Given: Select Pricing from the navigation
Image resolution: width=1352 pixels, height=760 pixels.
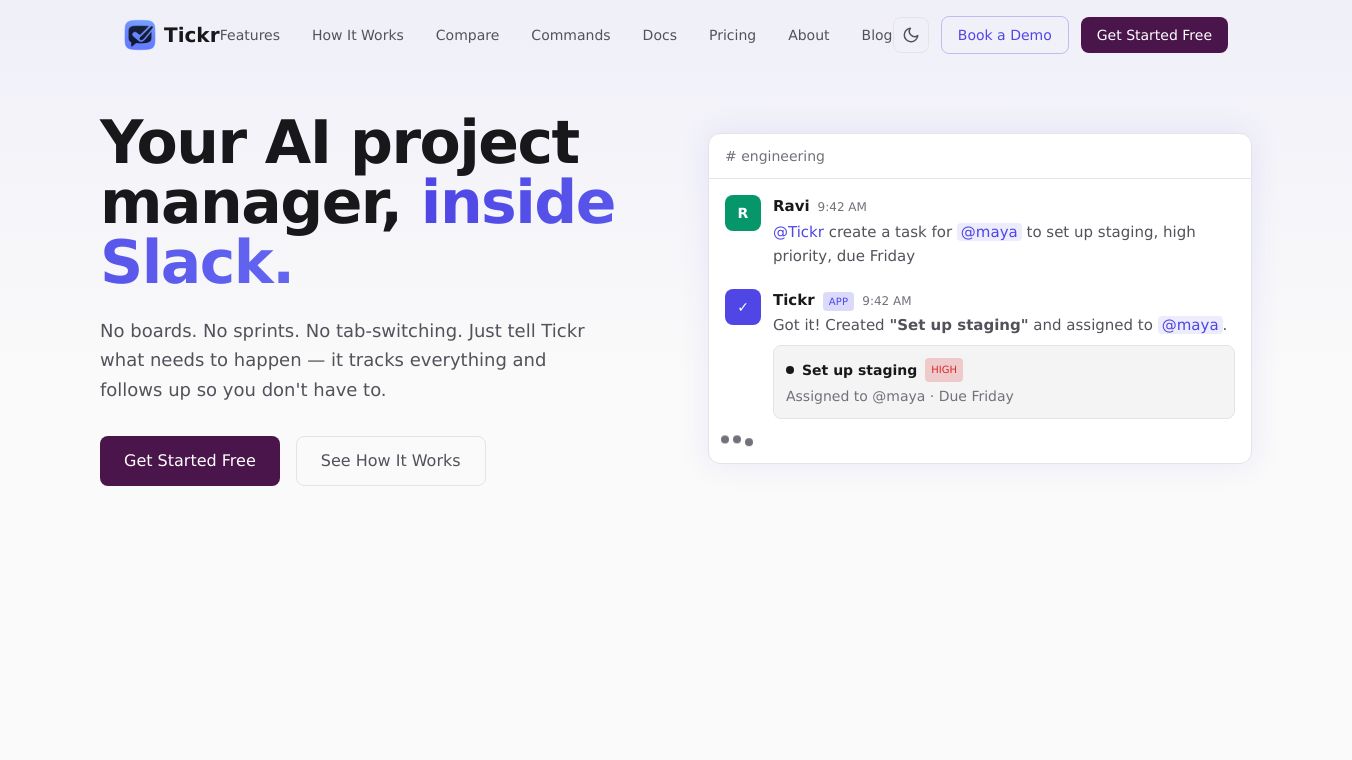Looking at the screenshot, I should (732, 35).
